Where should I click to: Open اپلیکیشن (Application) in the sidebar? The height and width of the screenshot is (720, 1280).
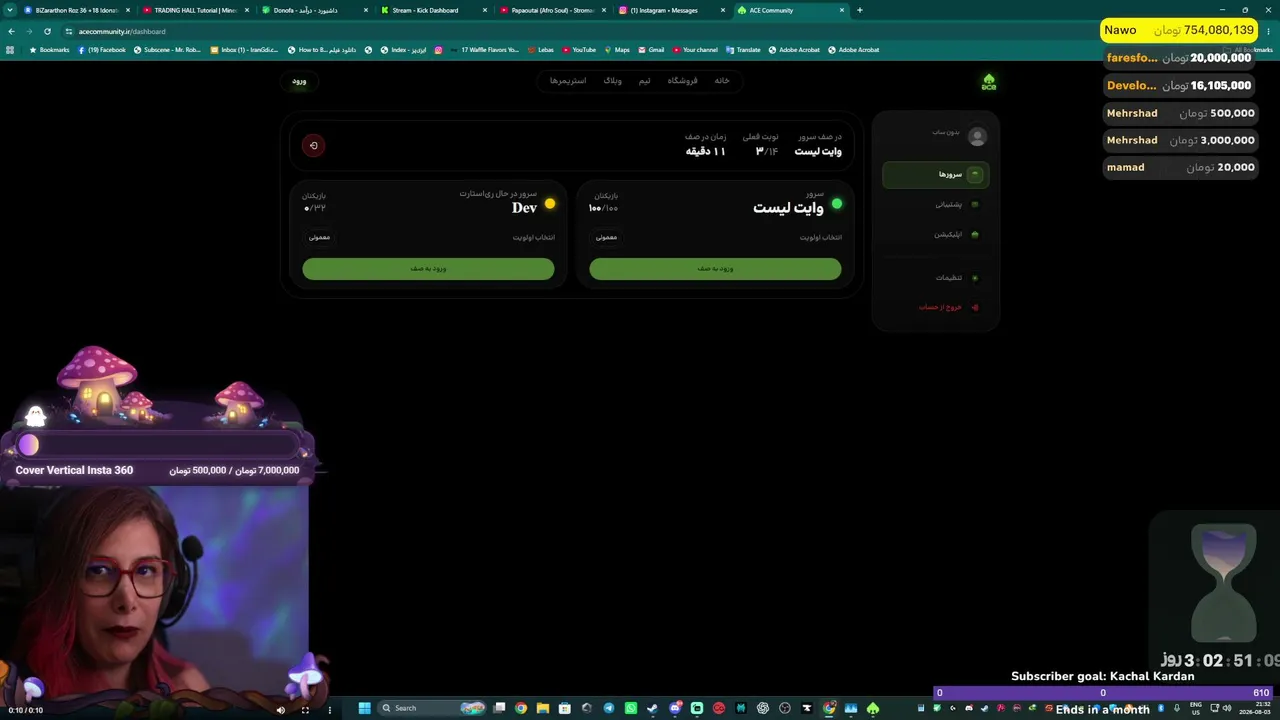click(x=935, y=235)
